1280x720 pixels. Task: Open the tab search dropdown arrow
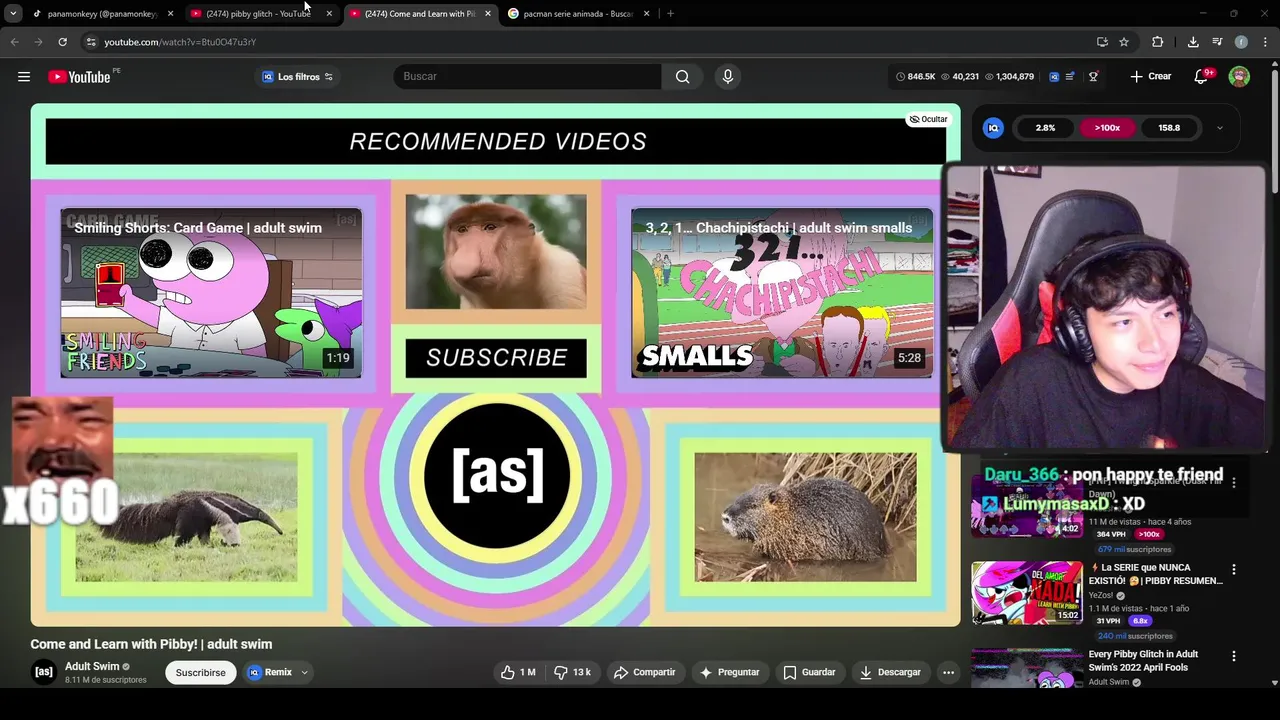(13, 14)
